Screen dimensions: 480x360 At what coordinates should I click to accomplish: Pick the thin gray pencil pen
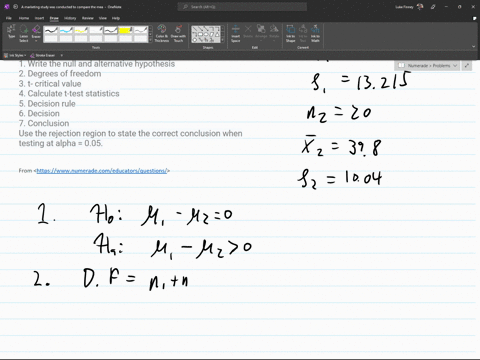pos(141,30)
